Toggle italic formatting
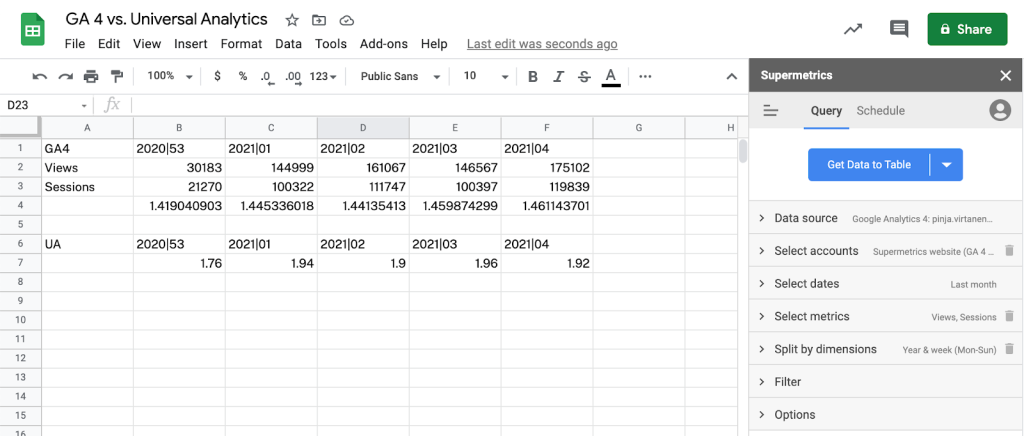 click(x=558, y=77)
